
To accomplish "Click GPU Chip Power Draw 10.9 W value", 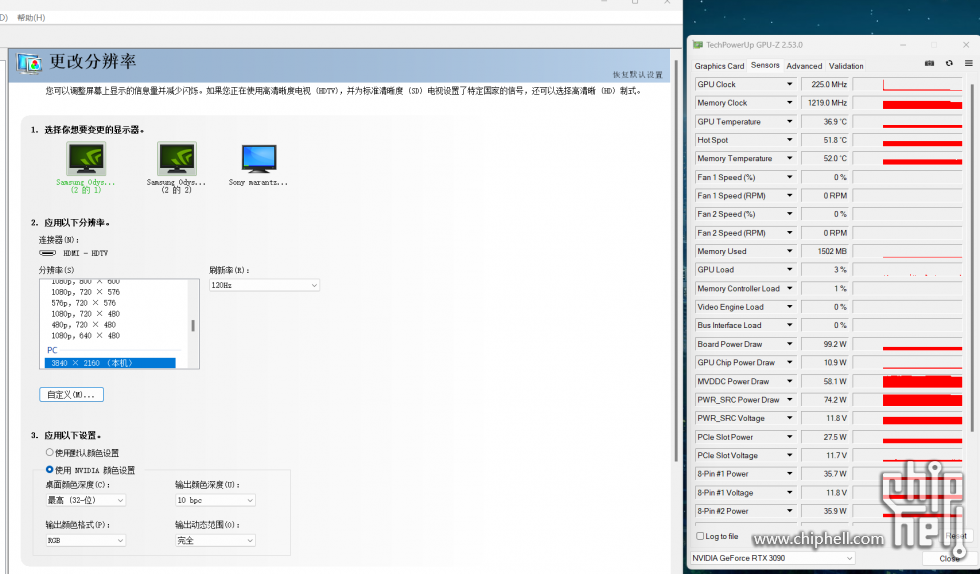I will (825, 363).
